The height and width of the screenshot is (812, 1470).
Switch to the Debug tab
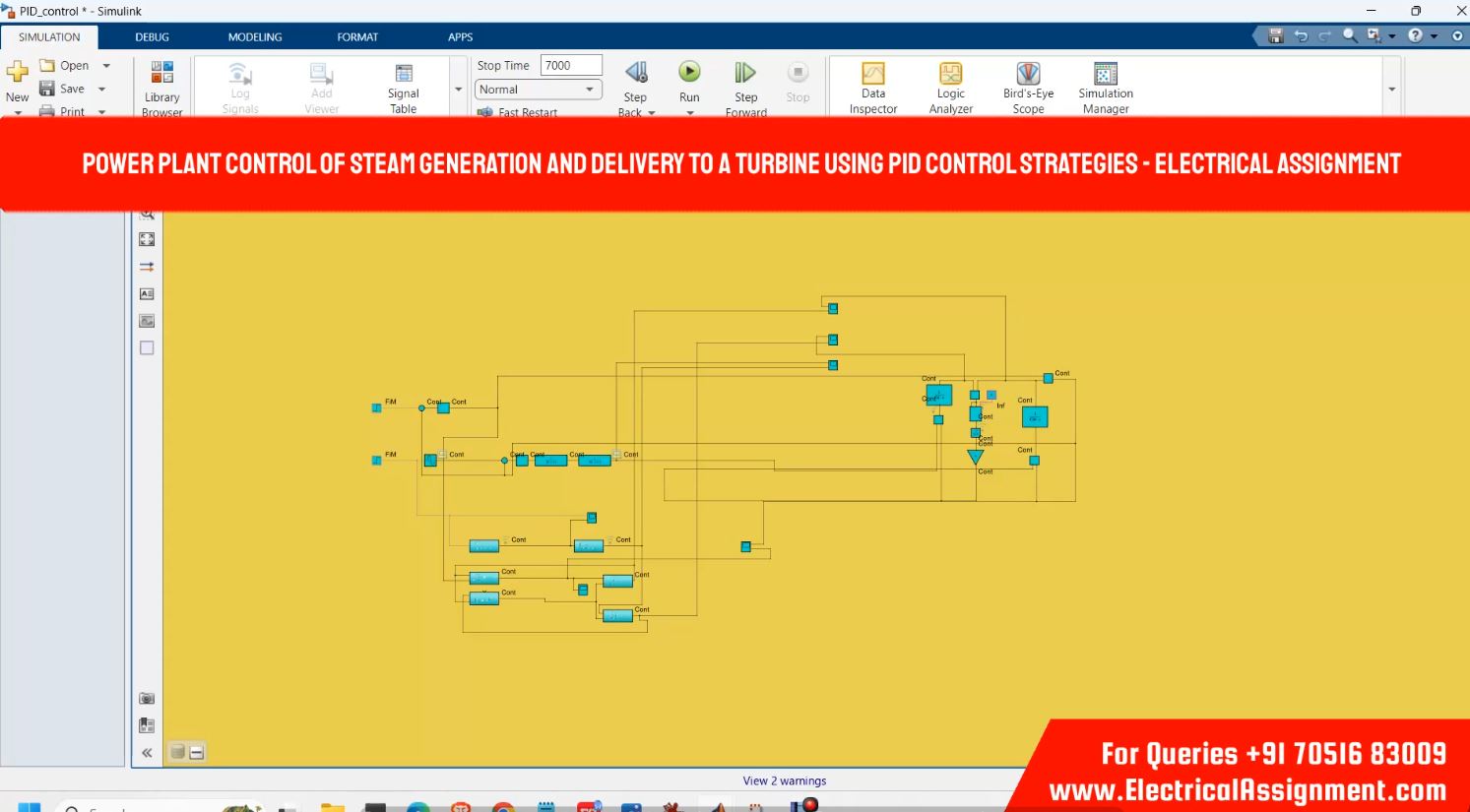152,37
